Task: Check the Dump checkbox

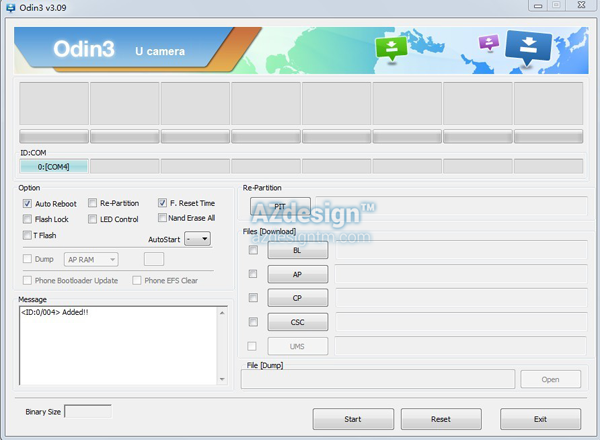Action: pos(27,259)
